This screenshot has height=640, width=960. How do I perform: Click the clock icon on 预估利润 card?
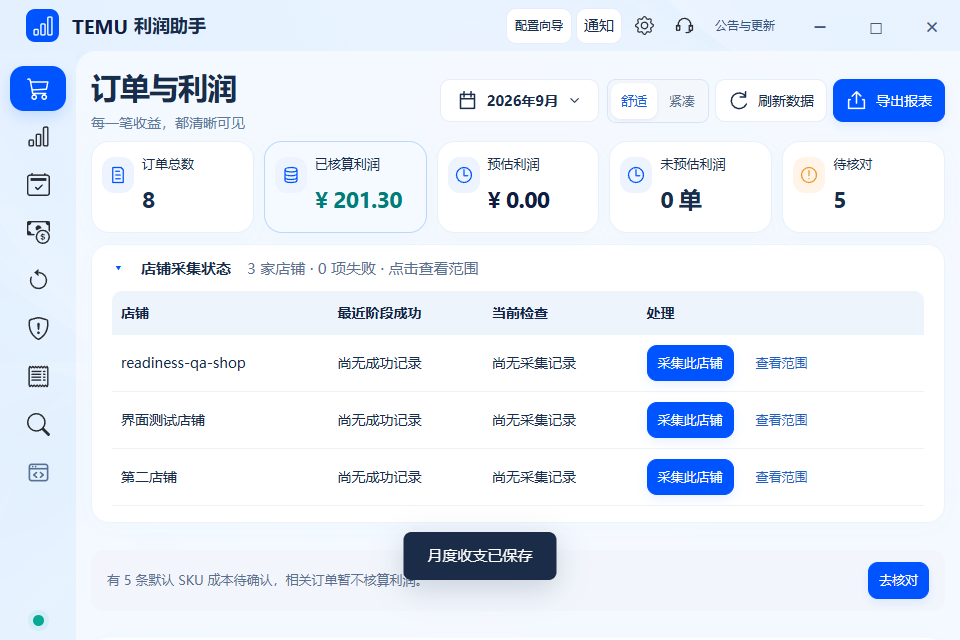pos(464,176)
